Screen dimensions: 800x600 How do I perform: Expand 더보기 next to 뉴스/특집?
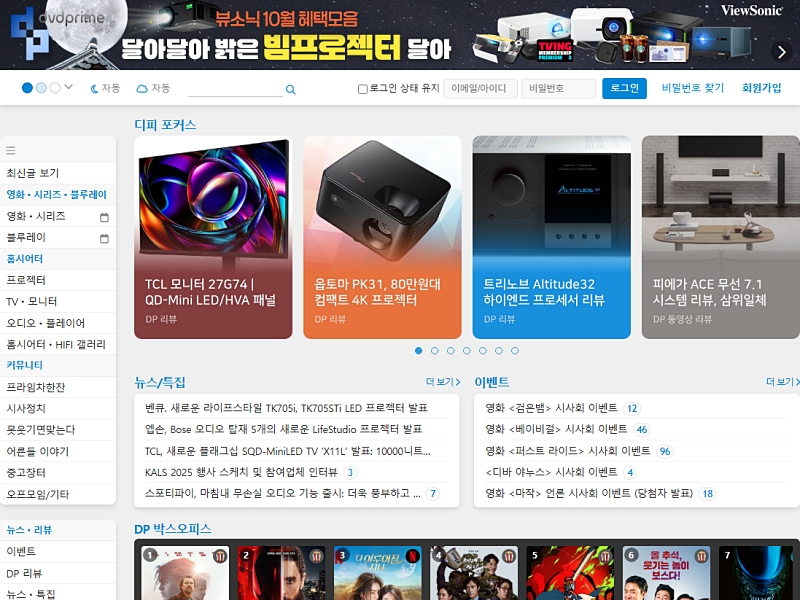click(443, 382)
